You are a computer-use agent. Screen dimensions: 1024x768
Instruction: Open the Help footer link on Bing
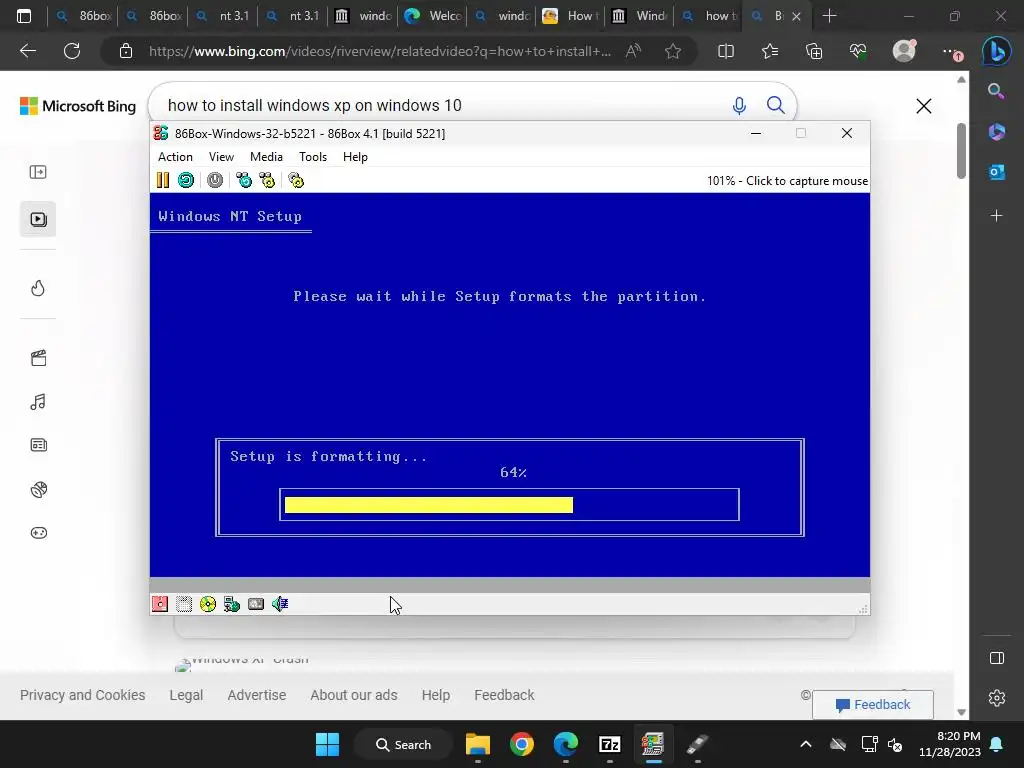click(x=436, y=695)
